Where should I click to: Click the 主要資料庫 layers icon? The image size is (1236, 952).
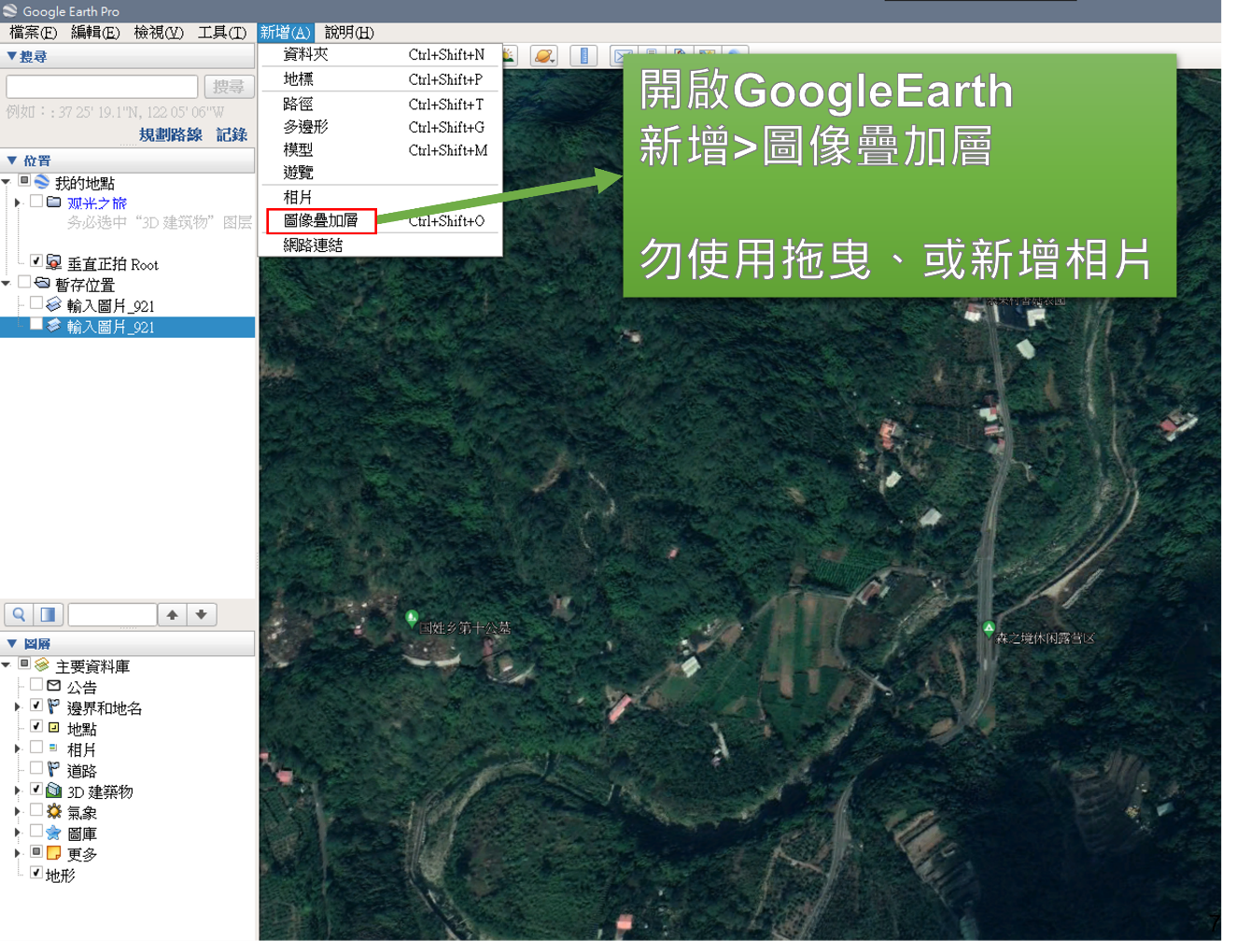(42, 665)
